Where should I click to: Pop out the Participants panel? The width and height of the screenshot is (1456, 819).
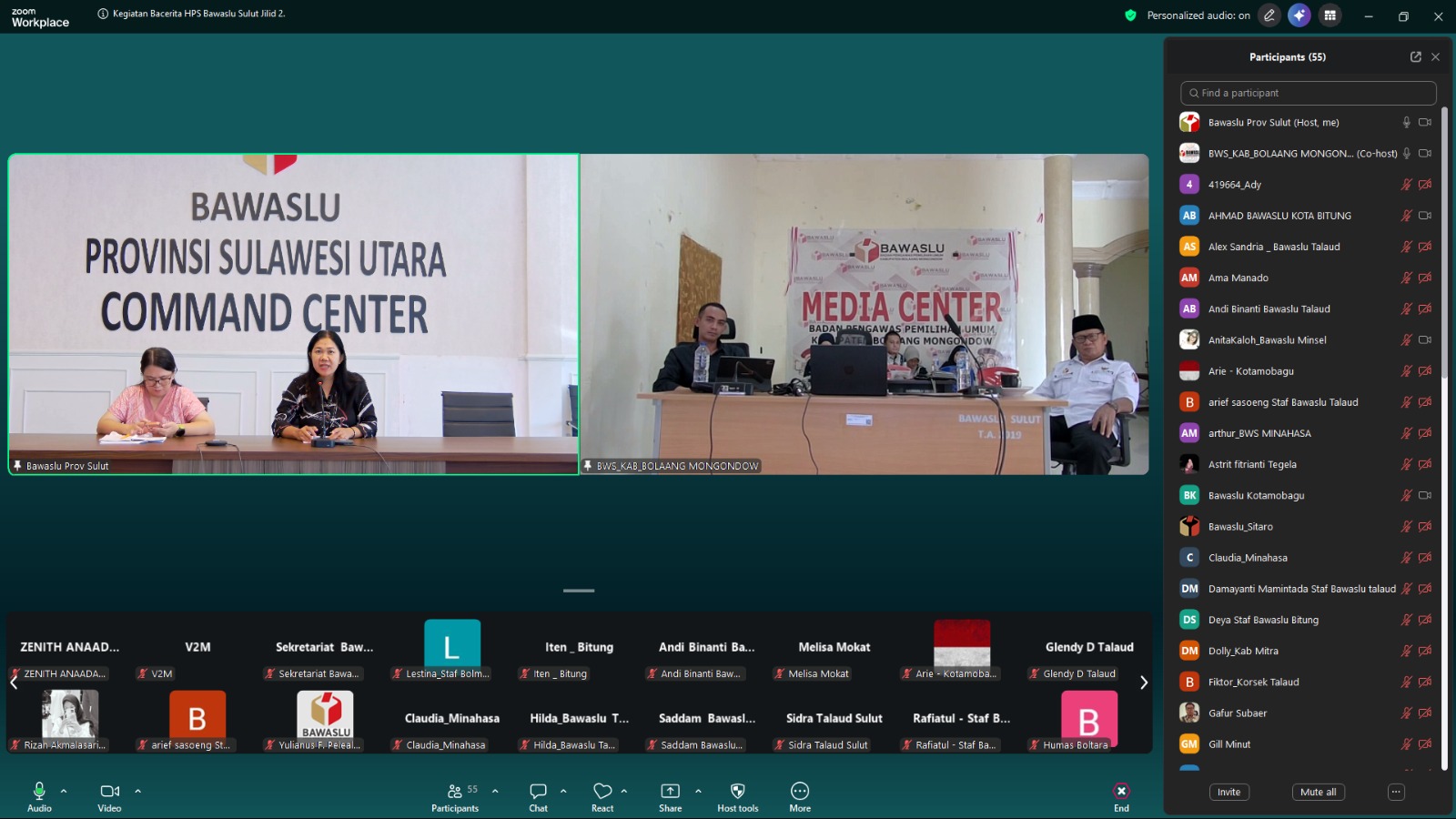click(1416, 56)
